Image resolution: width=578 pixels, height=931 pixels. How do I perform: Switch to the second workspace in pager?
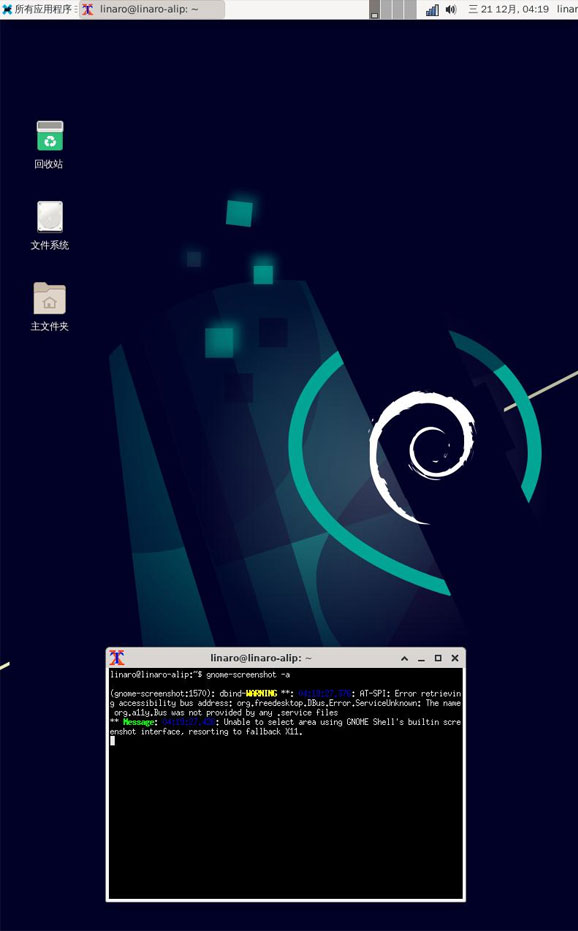(x=387, y=10)
